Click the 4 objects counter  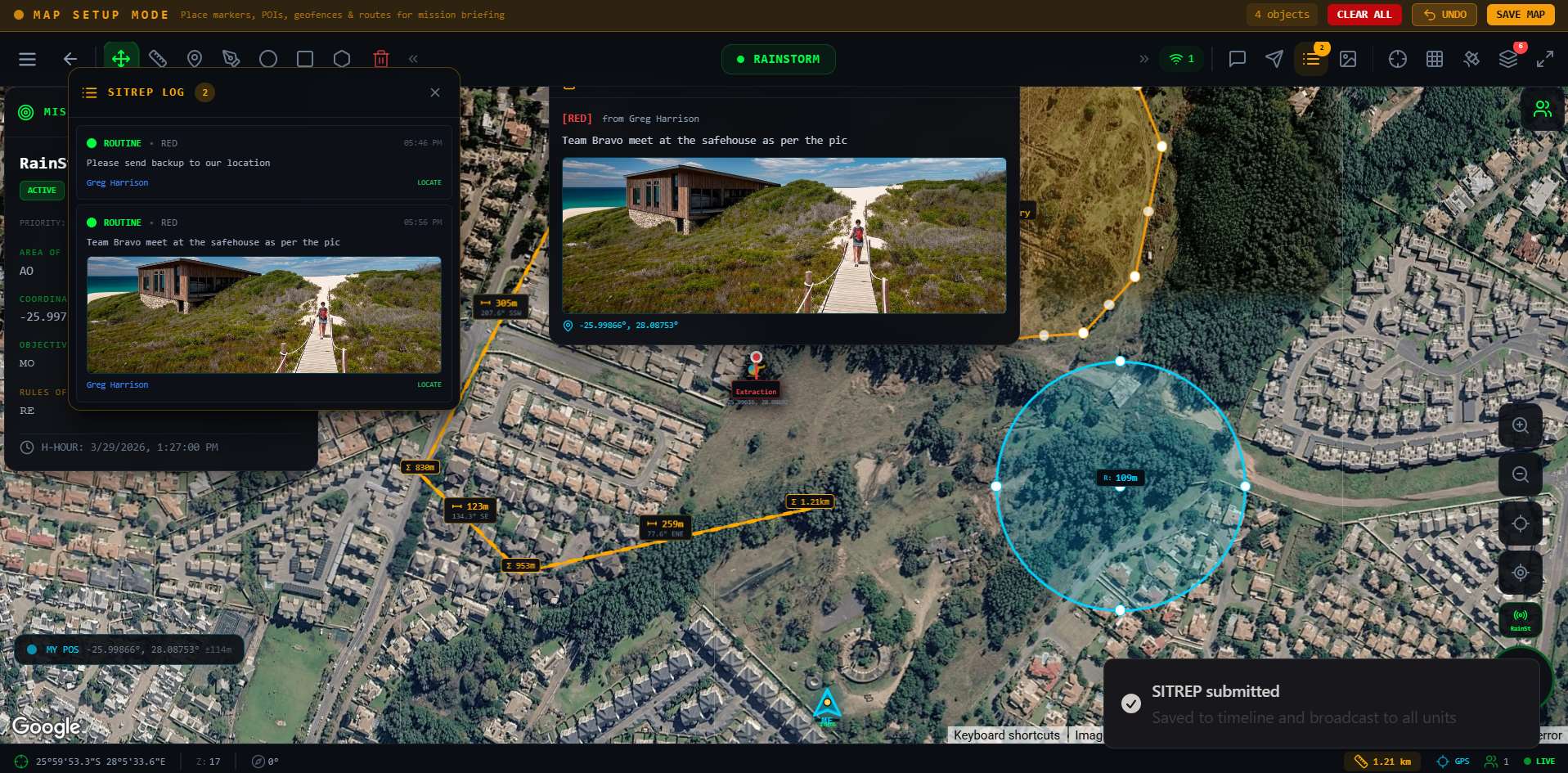(1282, 15)
